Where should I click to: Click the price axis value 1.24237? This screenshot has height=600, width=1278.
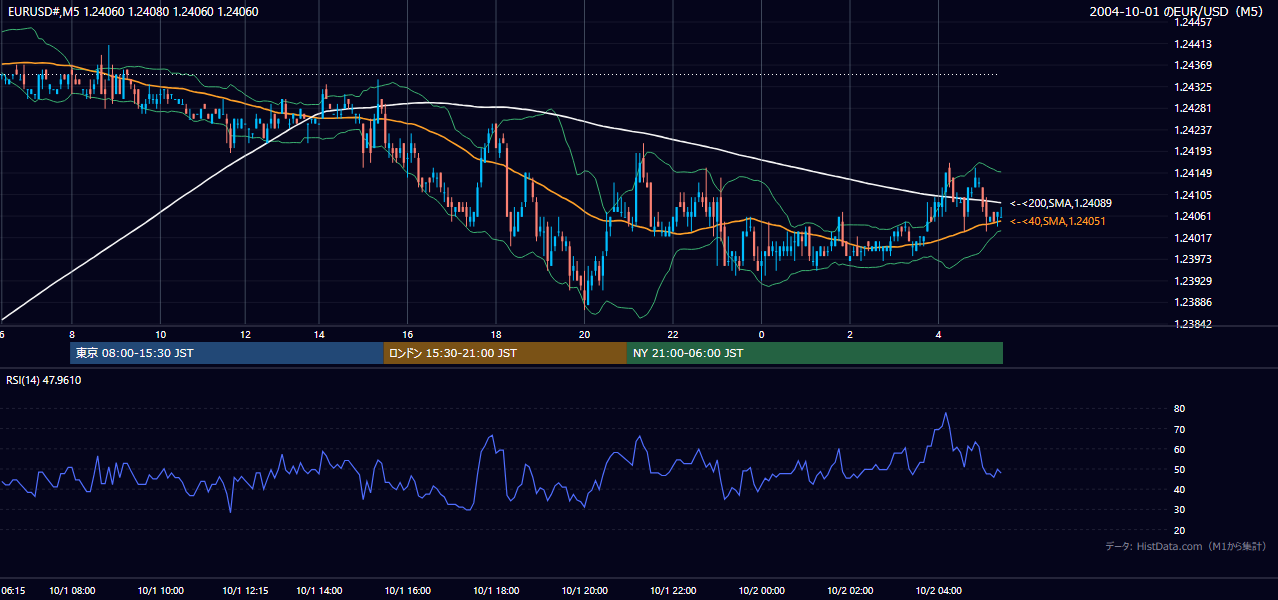1195,130
